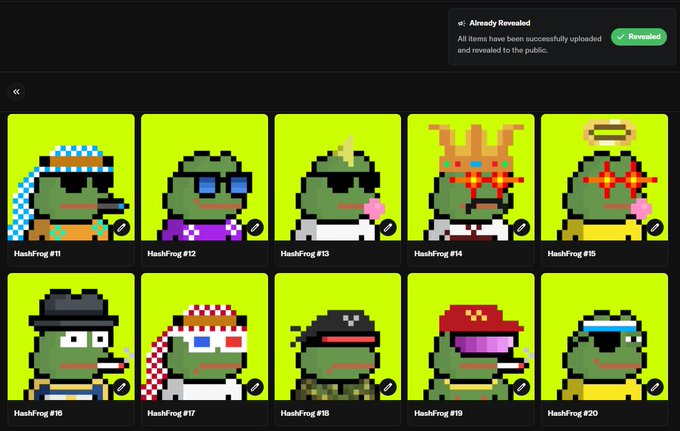Viewport: 680px width, 431px height.
Task: Click the edit pencil on HashFrog #13
Action: pos(388,227)
